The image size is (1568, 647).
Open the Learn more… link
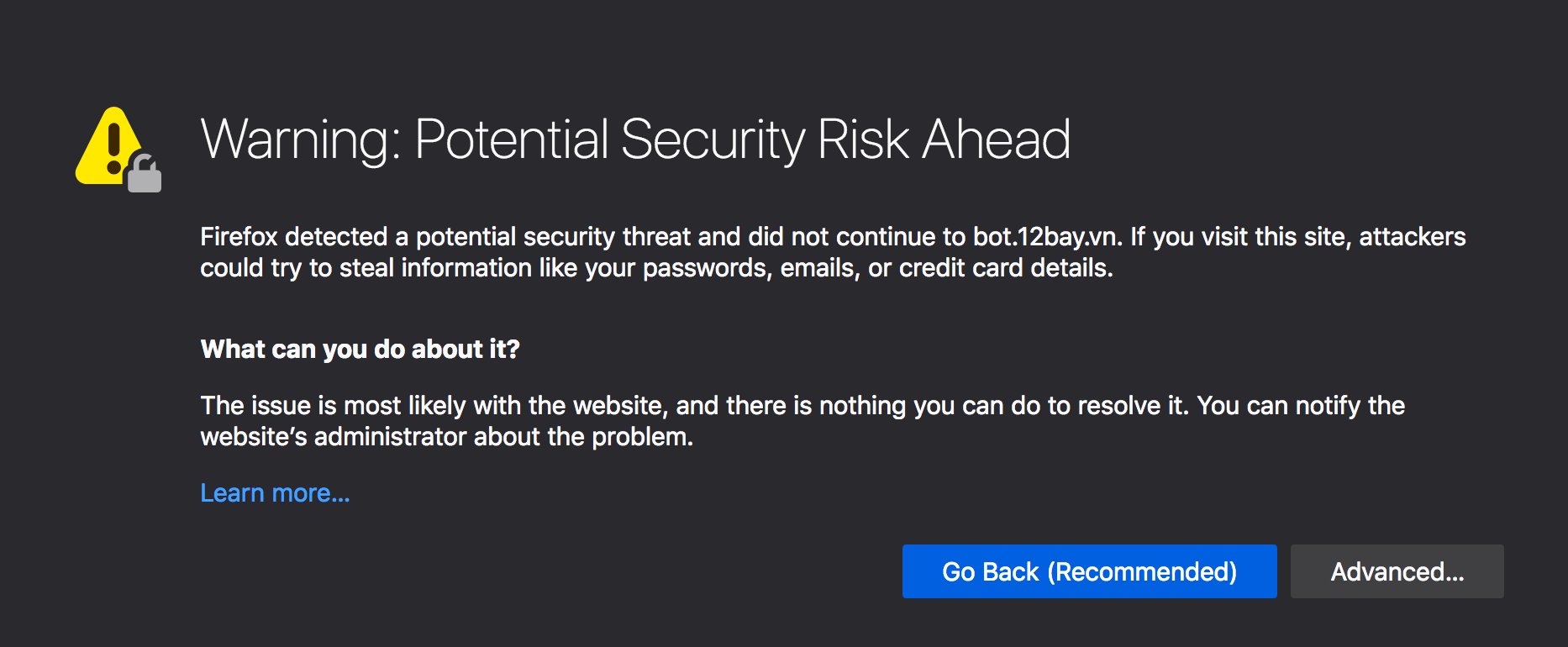coord(275,493)
